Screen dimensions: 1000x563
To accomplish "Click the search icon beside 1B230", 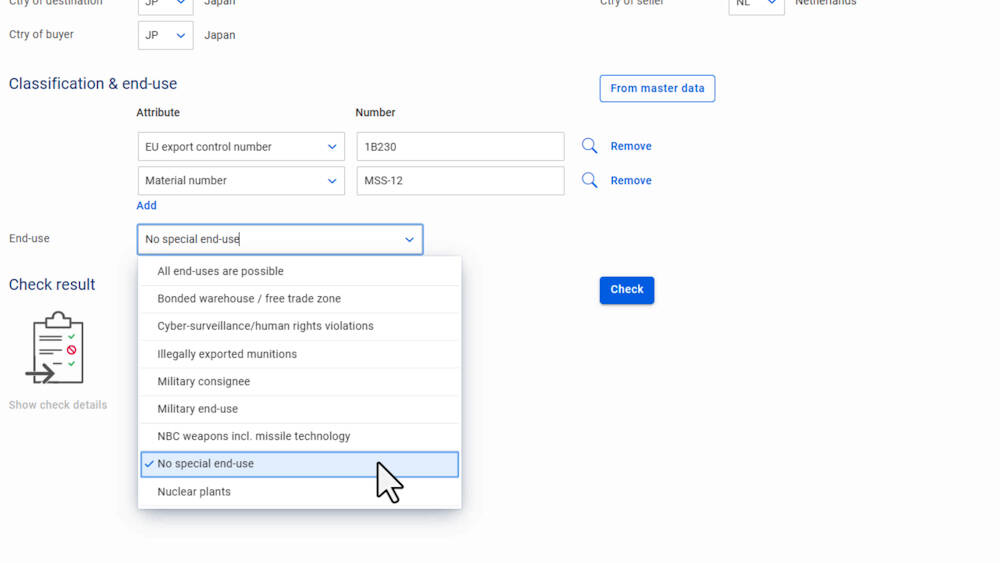I will [589, 146].
